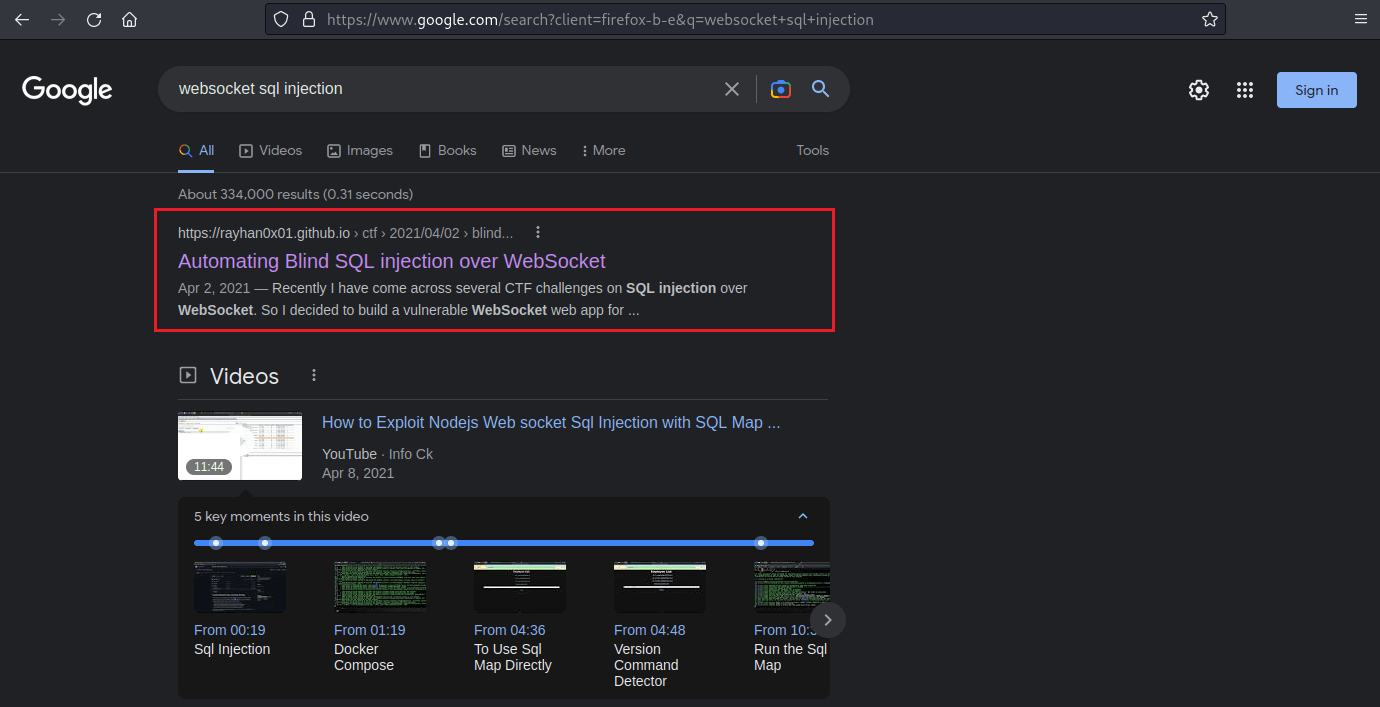Jump to To Use Sql Map Directly moment
The image size is (1380, 707).
tap(513, 657)
